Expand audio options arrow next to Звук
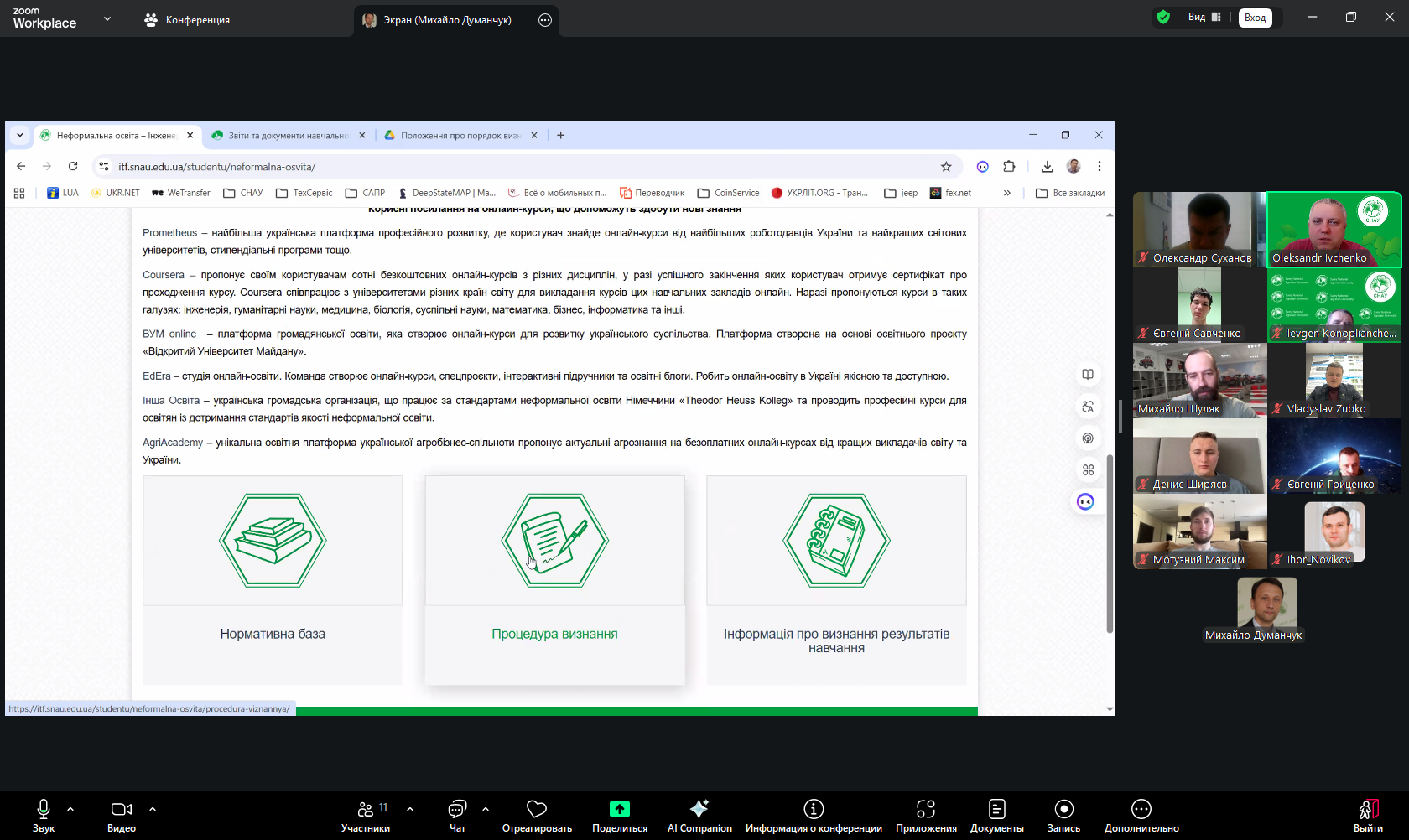 [x=70, y=809]
